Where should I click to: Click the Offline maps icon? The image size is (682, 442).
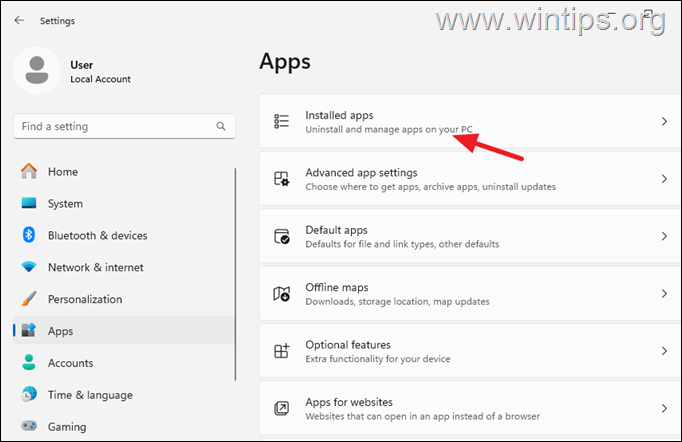pos(281,294)
